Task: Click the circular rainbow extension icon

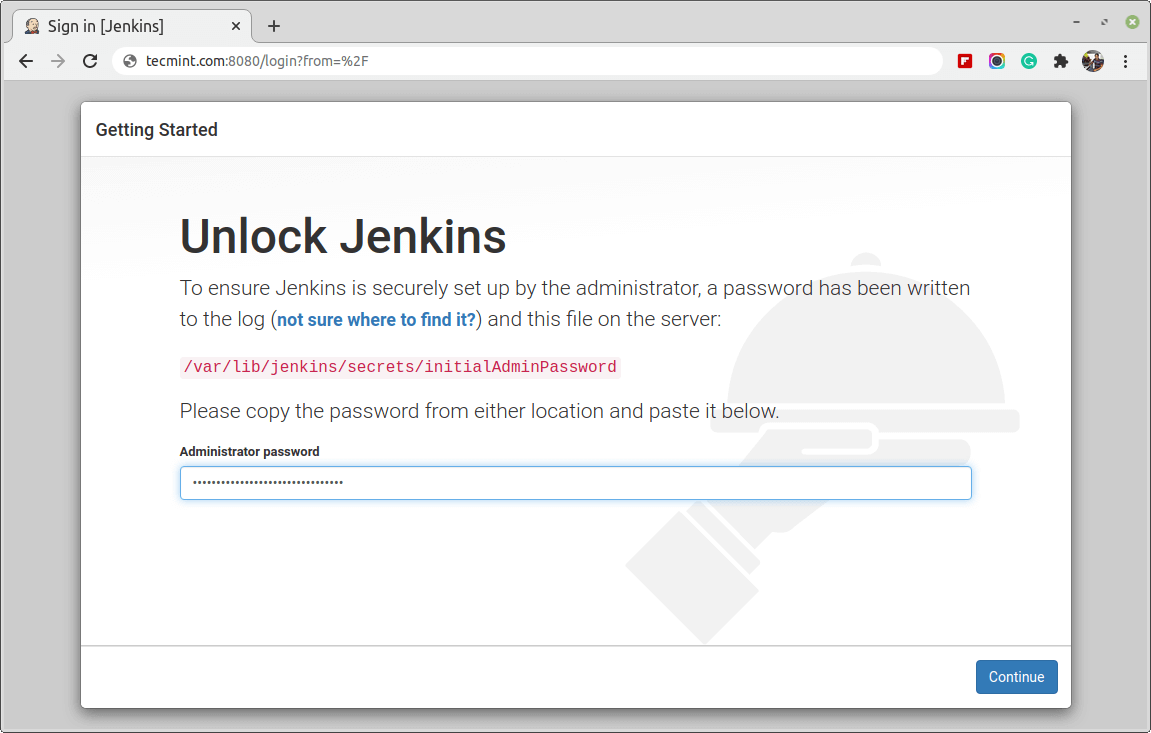Action: pos(997,61)
